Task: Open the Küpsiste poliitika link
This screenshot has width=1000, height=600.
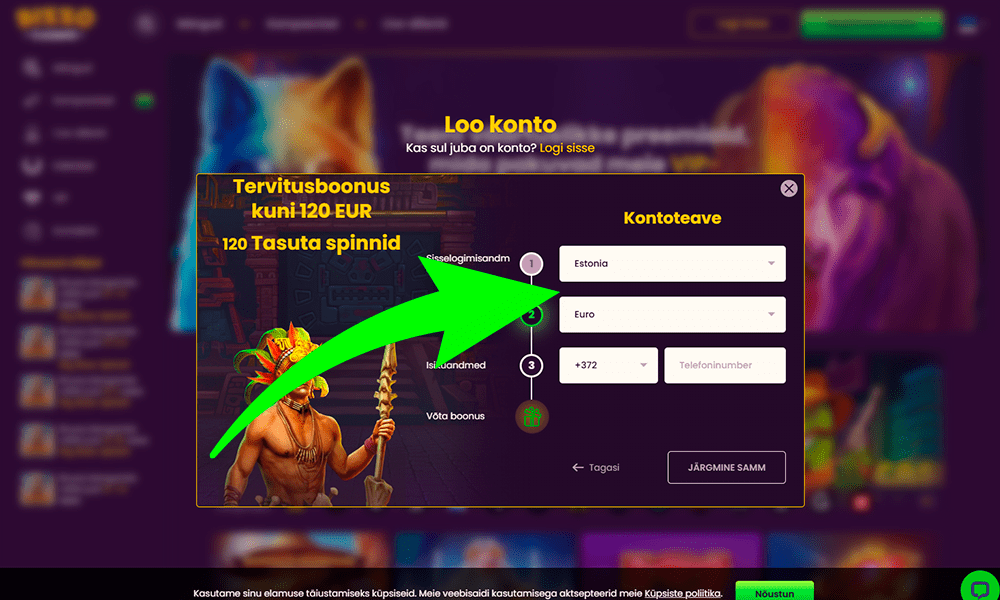Action: pyautogui.click(x=682, y=594)
